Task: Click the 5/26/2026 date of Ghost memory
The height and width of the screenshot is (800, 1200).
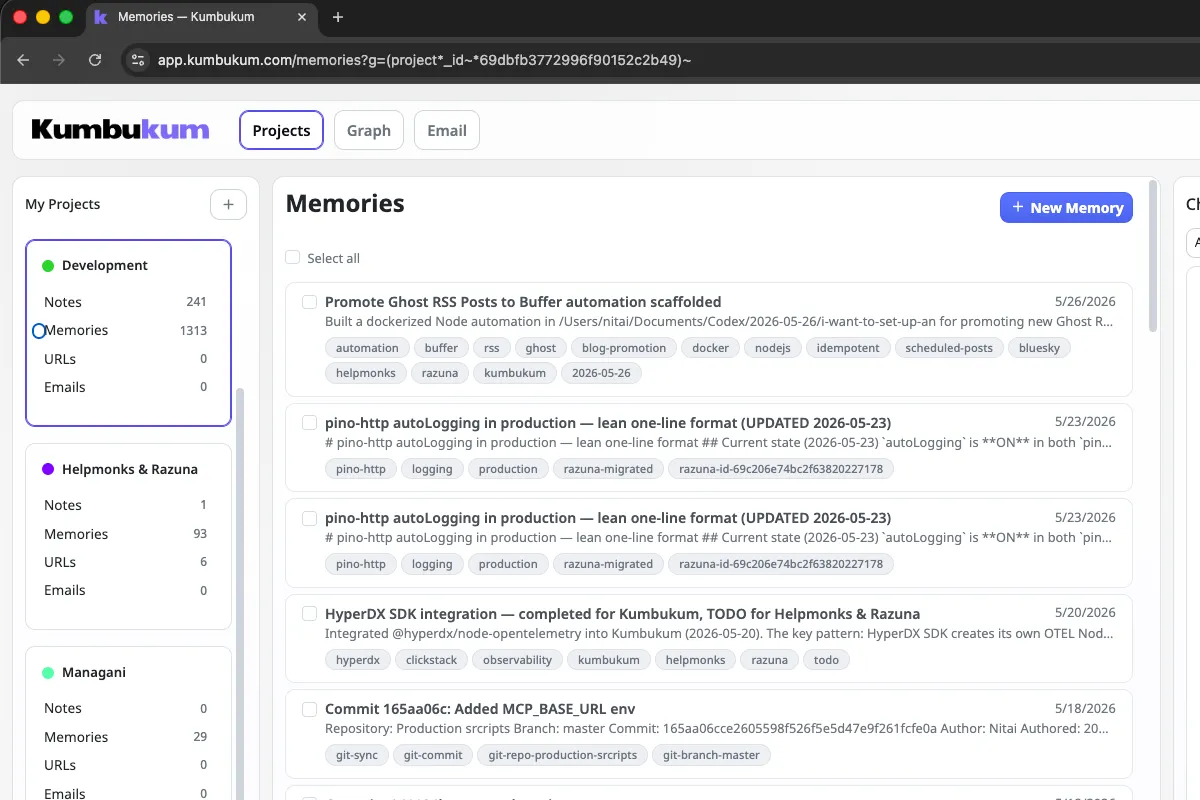Action: [x=1085, y=301]
